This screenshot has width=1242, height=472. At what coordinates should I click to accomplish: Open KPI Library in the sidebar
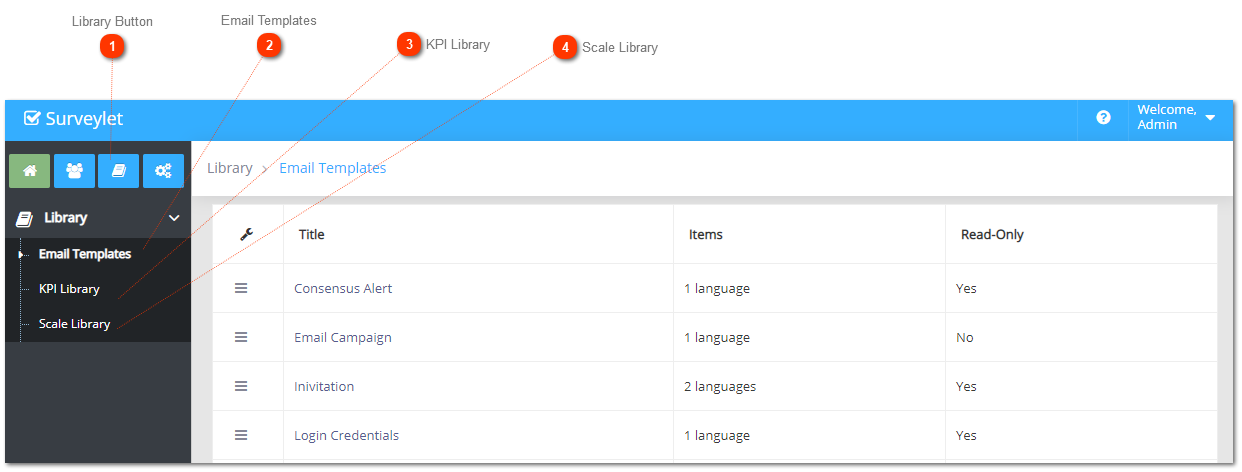(69, 289)
